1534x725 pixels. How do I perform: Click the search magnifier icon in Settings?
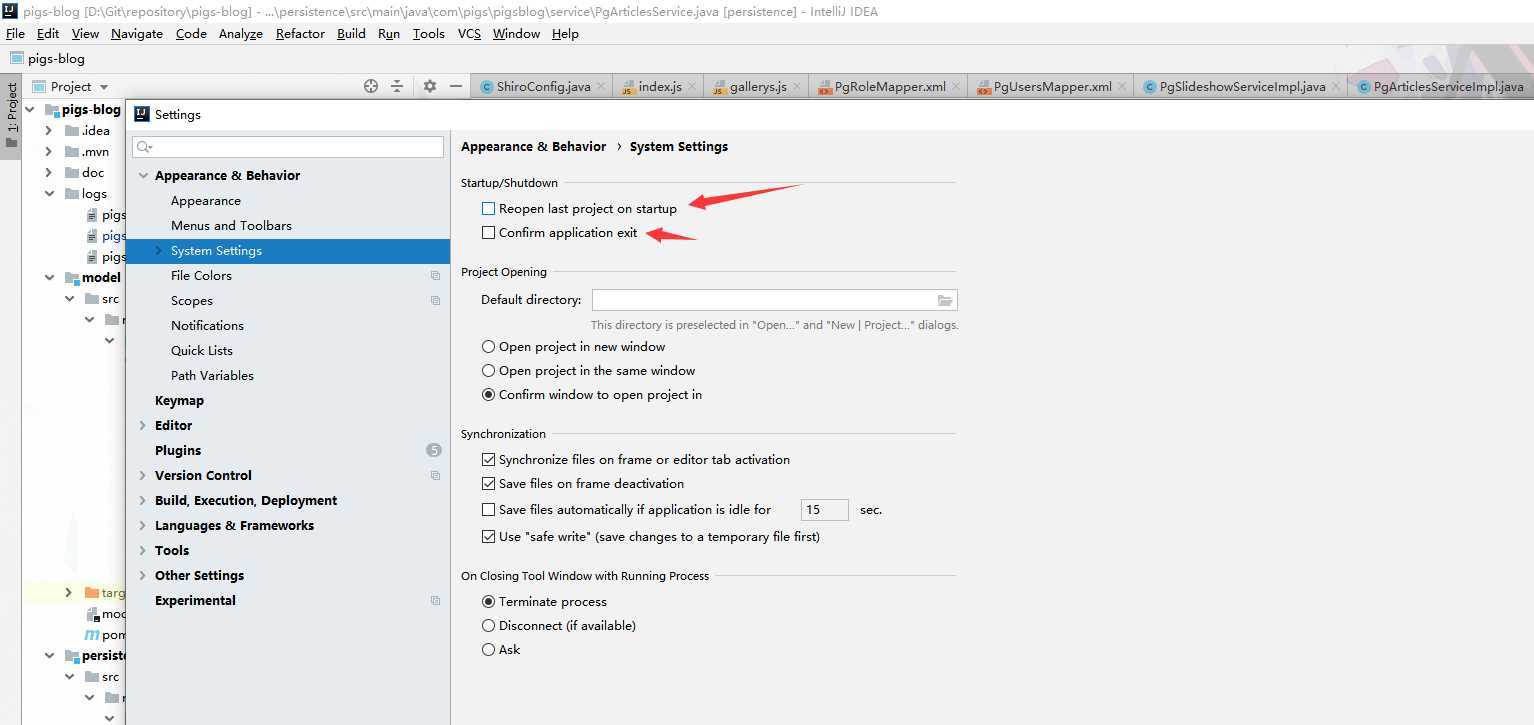point(144,147)
